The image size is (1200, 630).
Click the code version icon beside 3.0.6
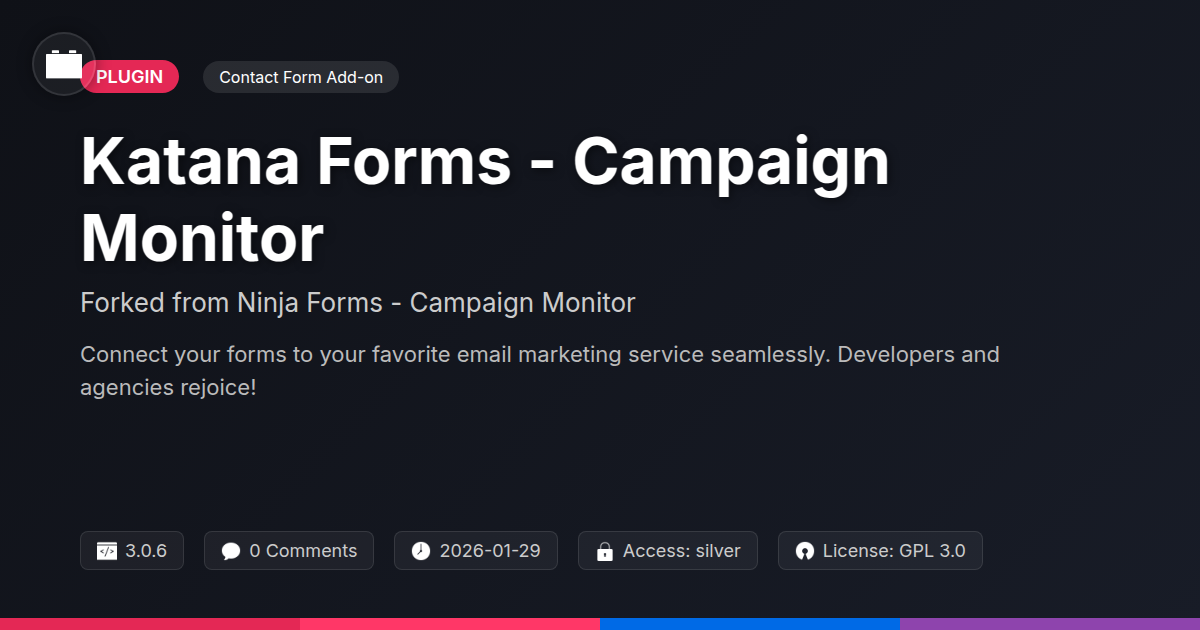coord(107,551)
